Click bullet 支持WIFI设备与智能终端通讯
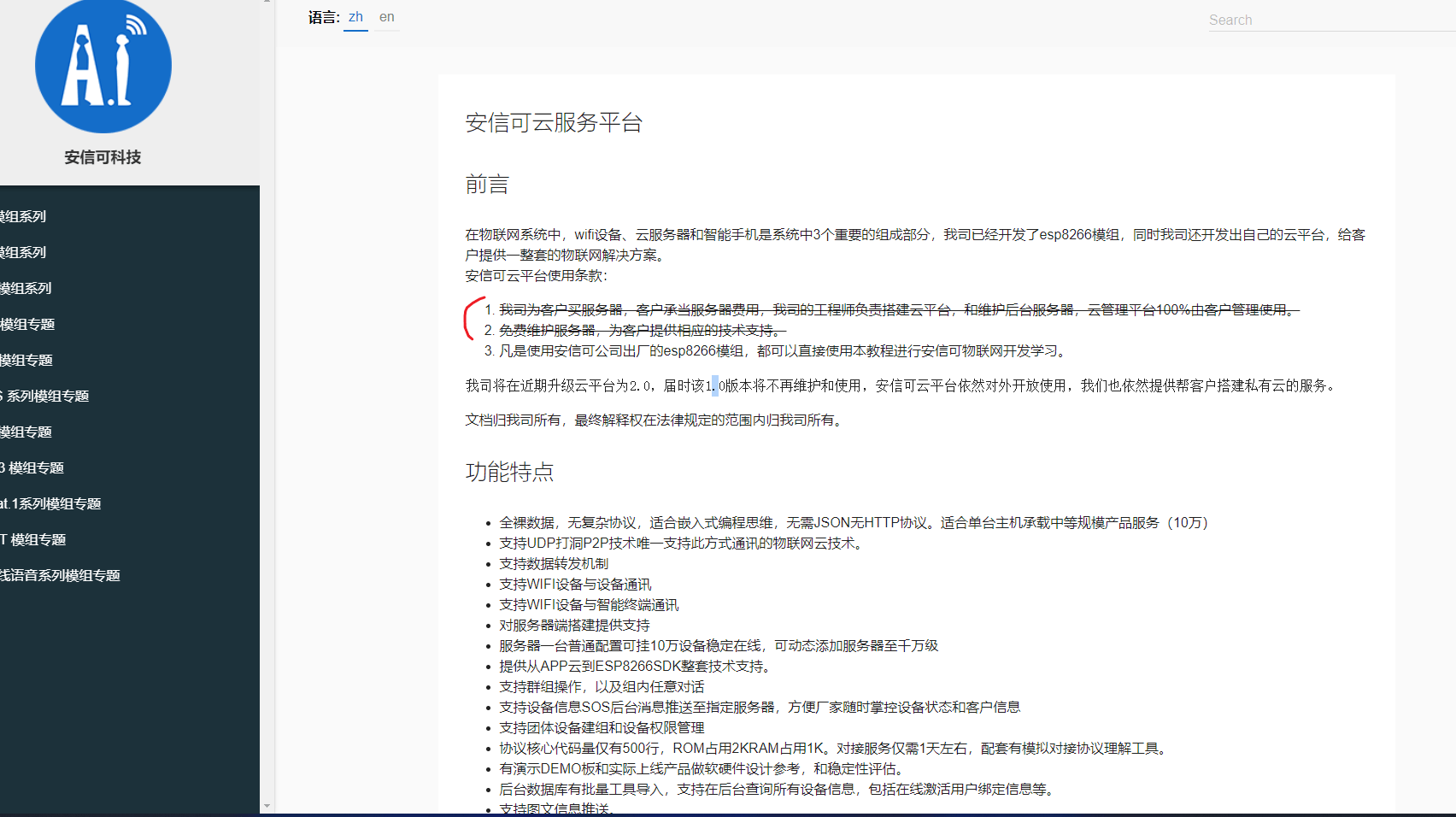The width and height of the screenshot is (1456, 817). coord(589,604)
